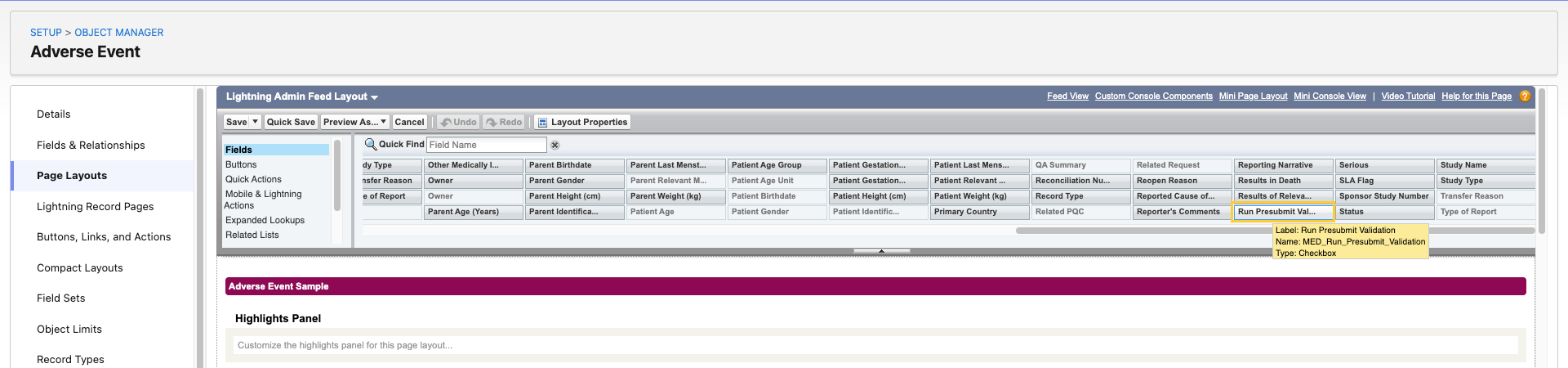This screenshot has height=368, width=1568.
Task: Focus the Quick Find field name input
Action: pos(487,145)
